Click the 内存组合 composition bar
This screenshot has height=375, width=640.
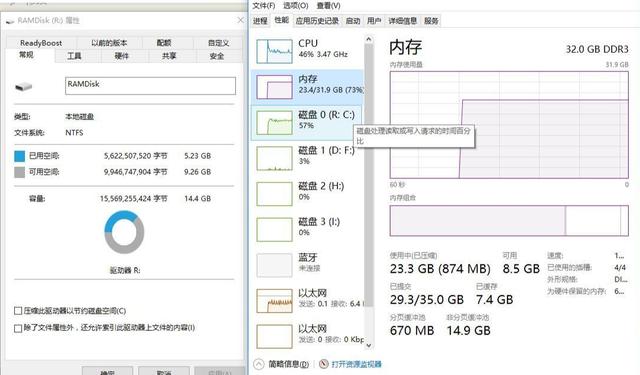click(x=509, y=221)
